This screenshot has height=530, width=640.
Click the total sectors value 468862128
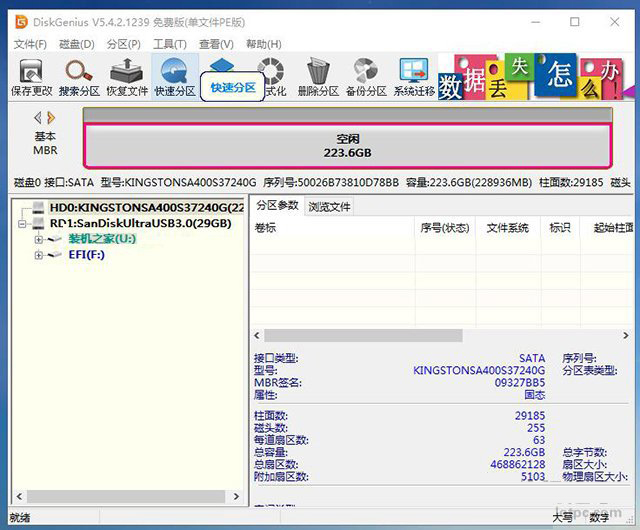coord(518,464)
